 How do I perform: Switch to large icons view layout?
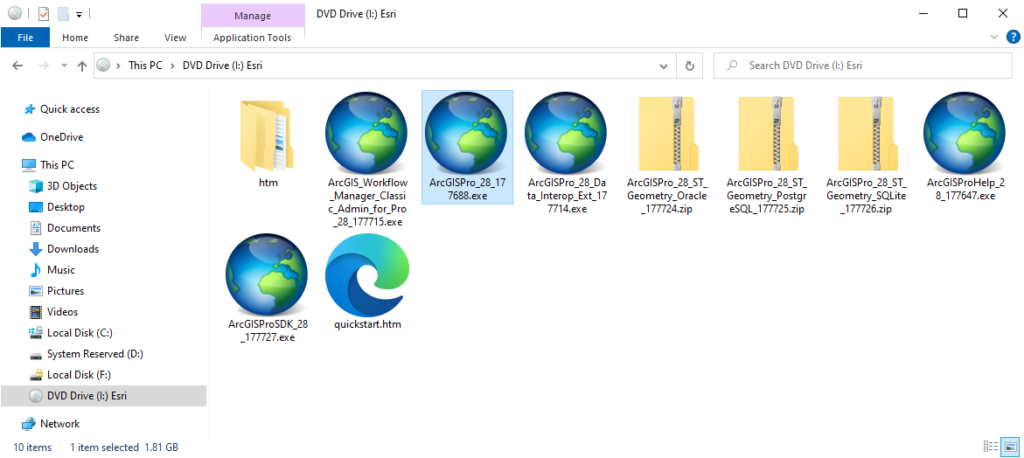[1010, 447]
